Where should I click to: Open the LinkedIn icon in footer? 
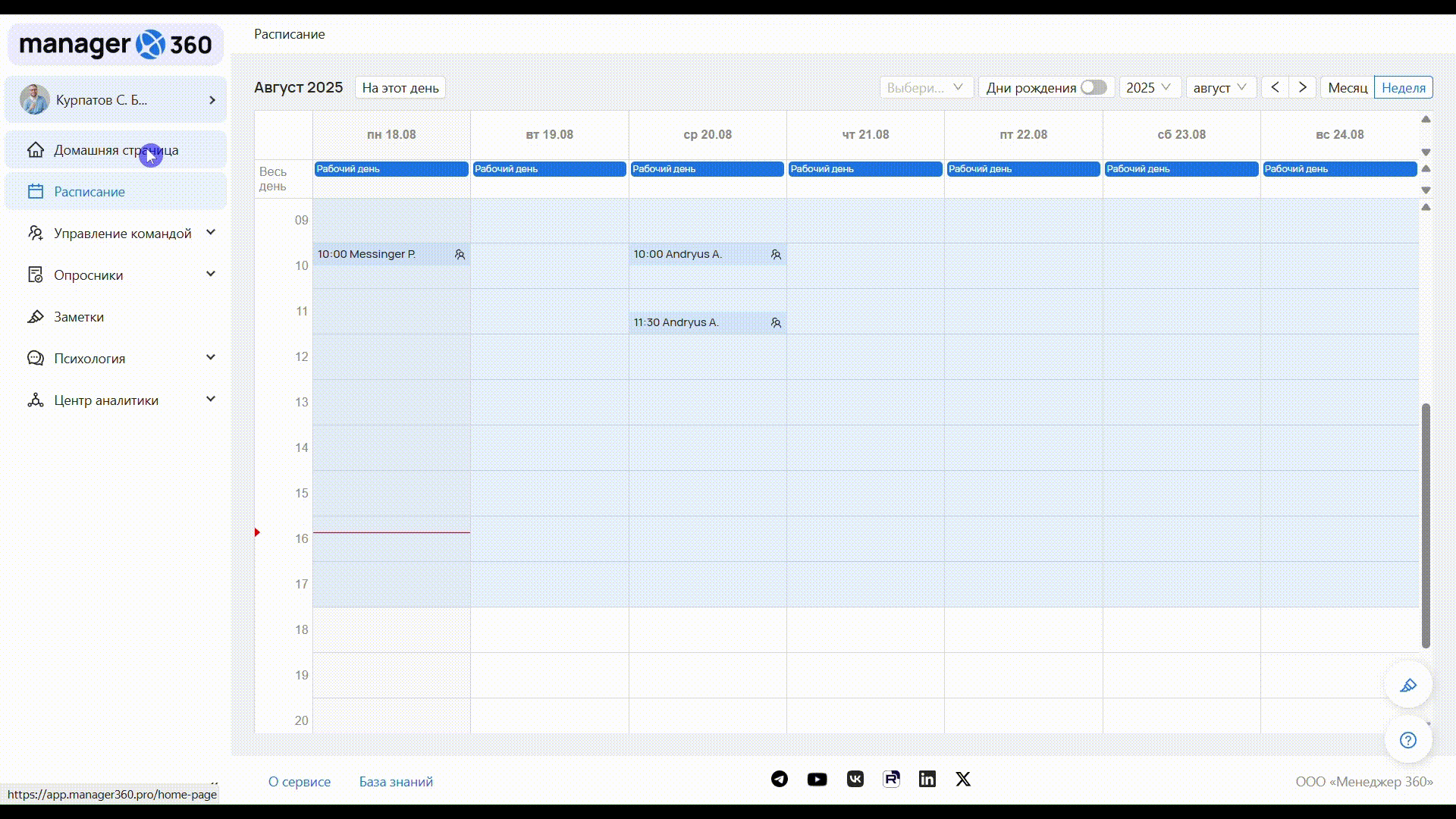point(927,780)
